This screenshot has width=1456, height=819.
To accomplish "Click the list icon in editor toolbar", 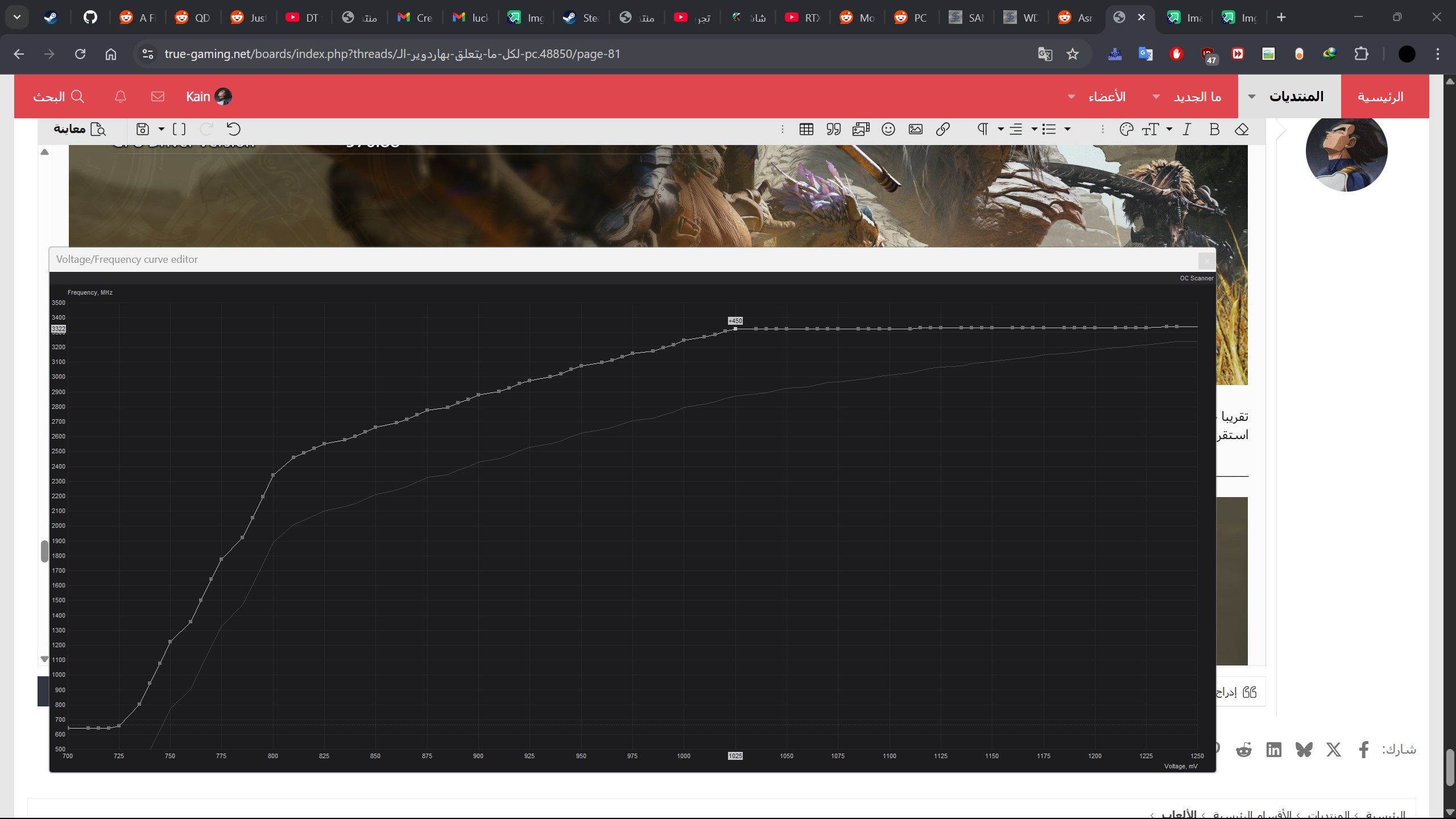I will [1049, 130].
